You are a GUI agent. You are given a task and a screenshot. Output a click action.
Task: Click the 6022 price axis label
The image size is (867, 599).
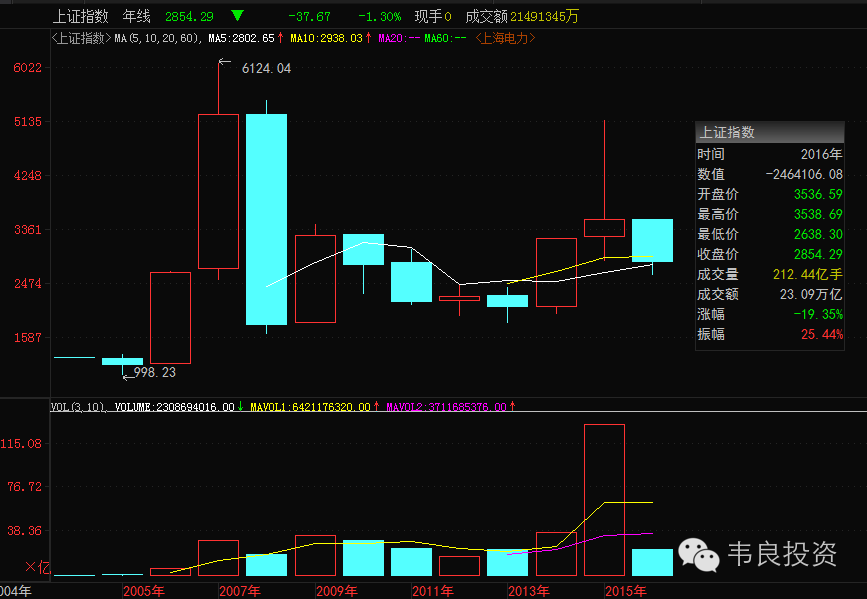pyautogui.click(x=28, y=67)
